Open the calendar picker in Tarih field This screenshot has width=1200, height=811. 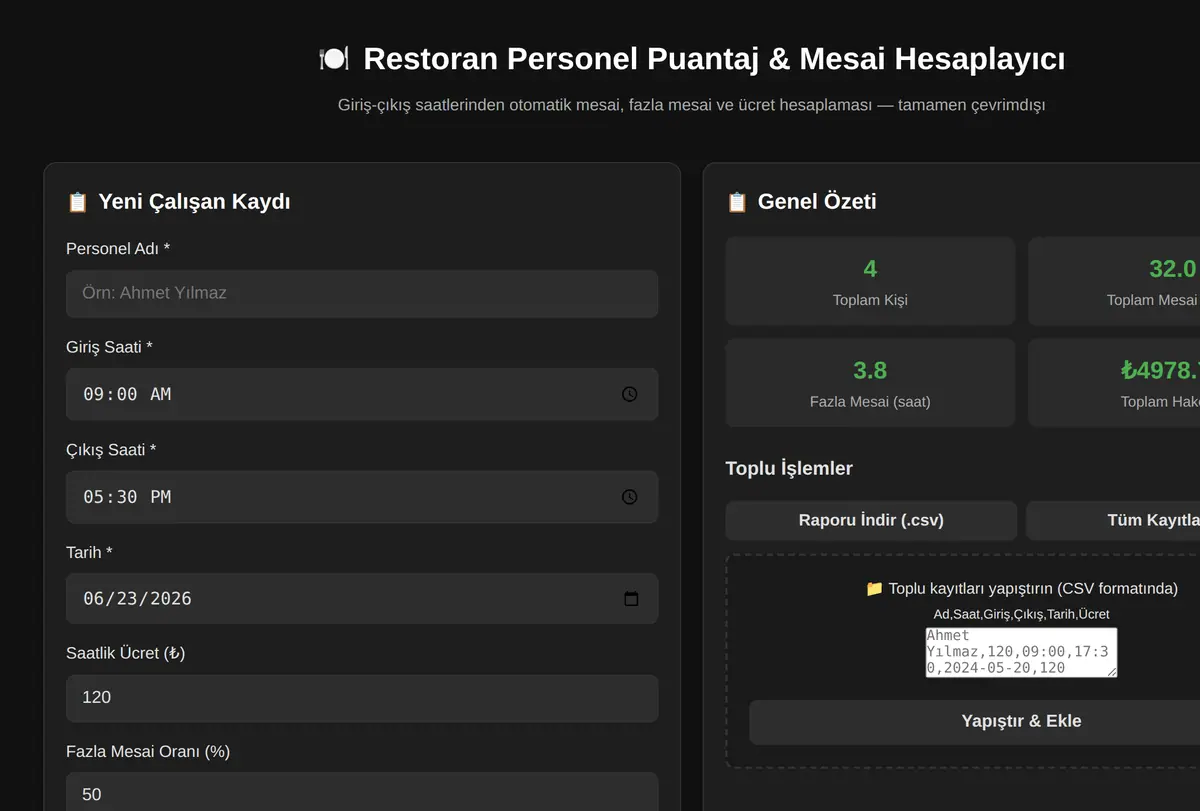pyautogui.click(x=631, y=599)
